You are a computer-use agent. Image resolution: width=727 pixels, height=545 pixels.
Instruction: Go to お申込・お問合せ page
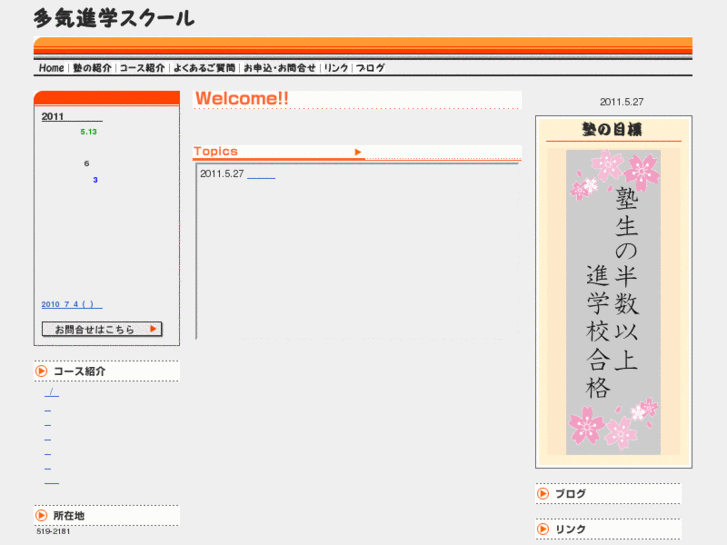[280, 68]
